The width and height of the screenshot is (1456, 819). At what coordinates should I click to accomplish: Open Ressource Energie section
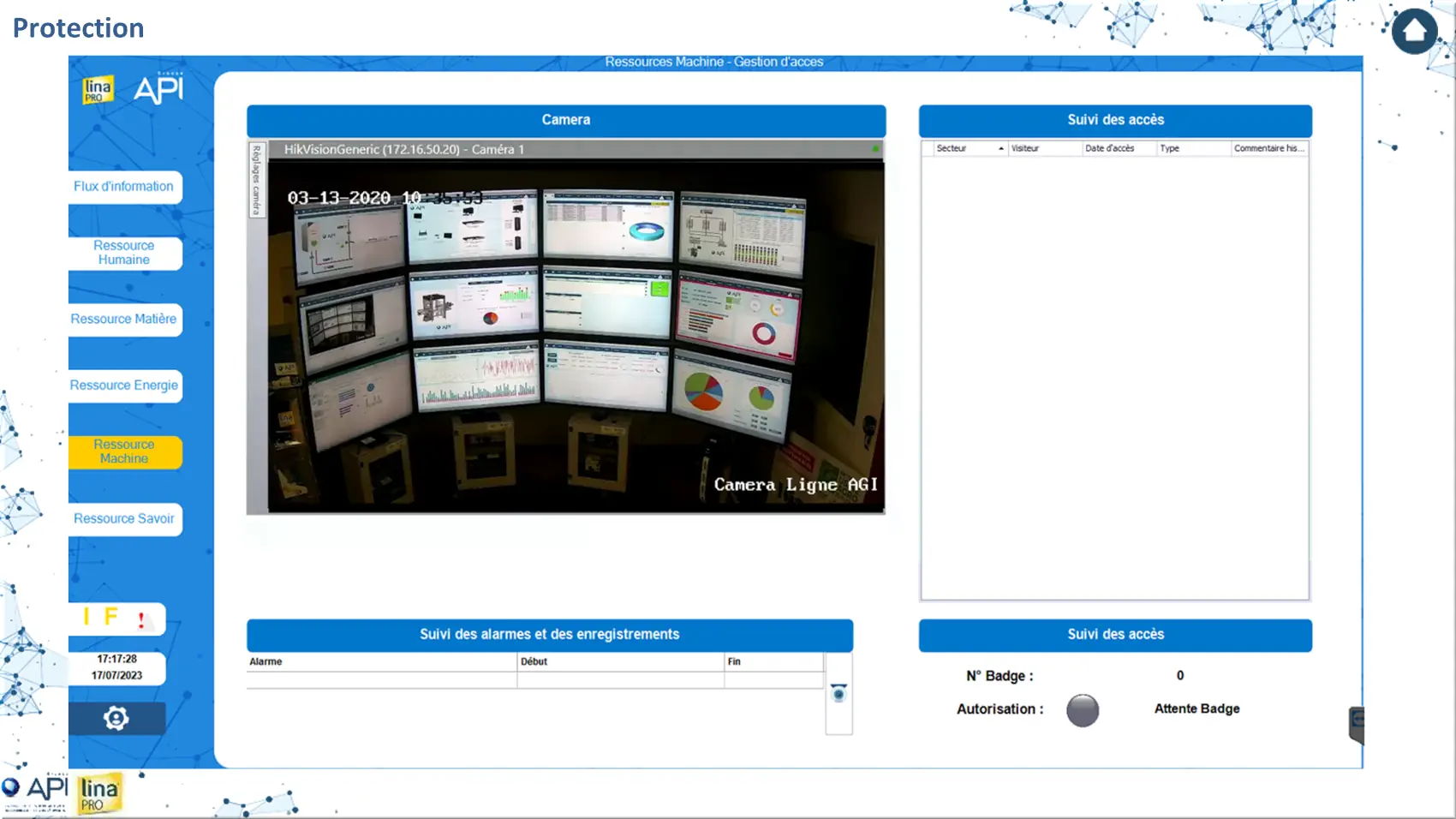coord(124,386)
